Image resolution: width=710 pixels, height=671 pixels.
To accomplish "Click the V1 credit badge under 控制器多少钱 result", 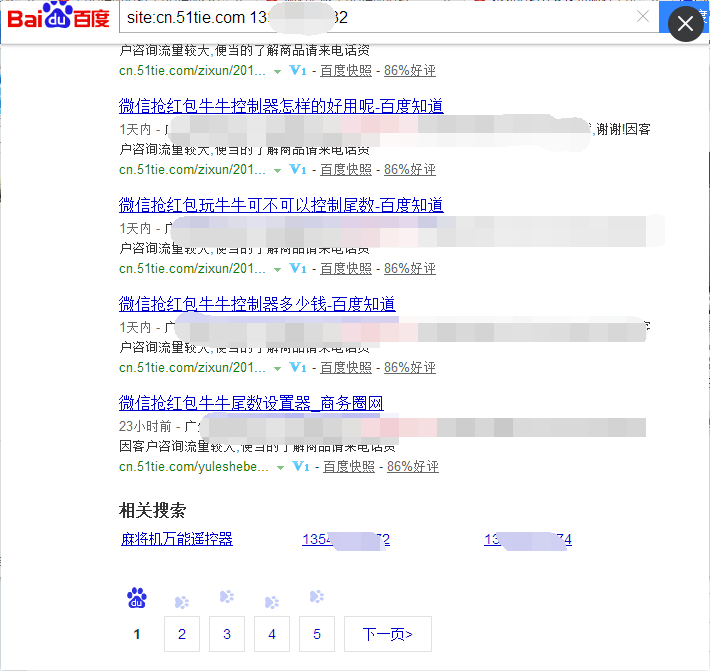I will pos(298,368).
